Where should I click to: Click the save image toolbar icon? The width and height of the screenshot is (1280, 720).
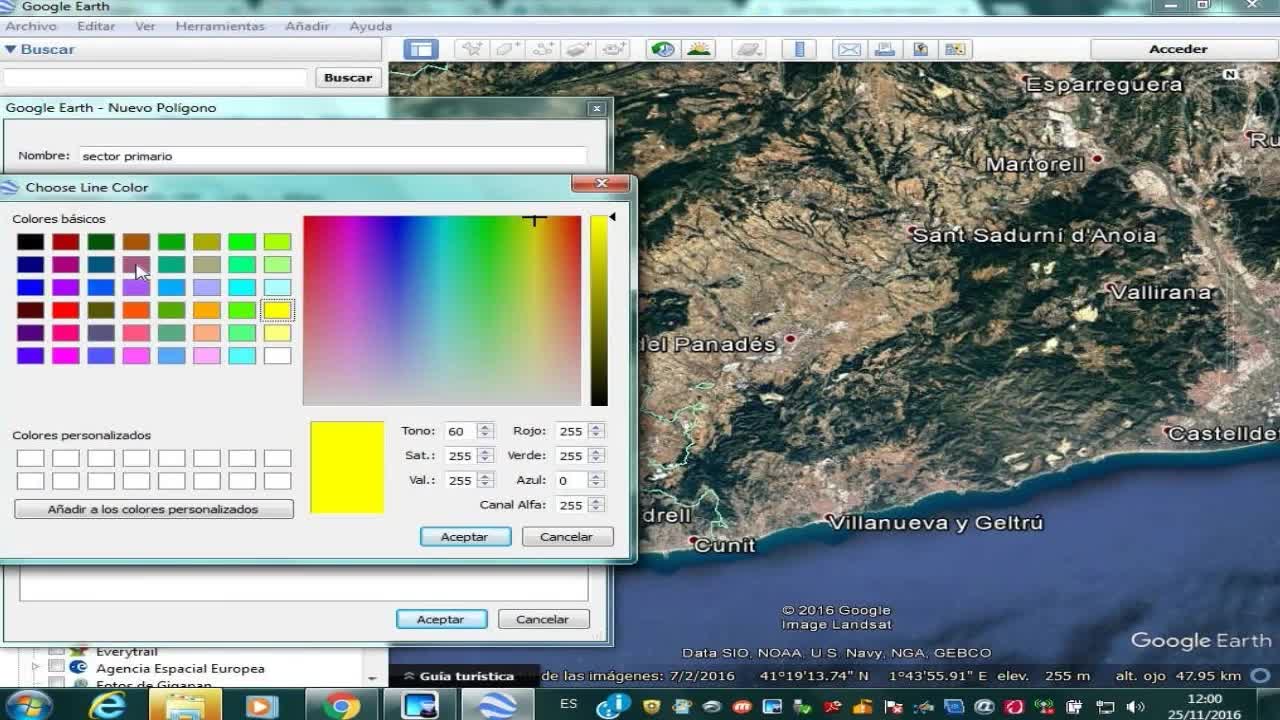[920, 49]
